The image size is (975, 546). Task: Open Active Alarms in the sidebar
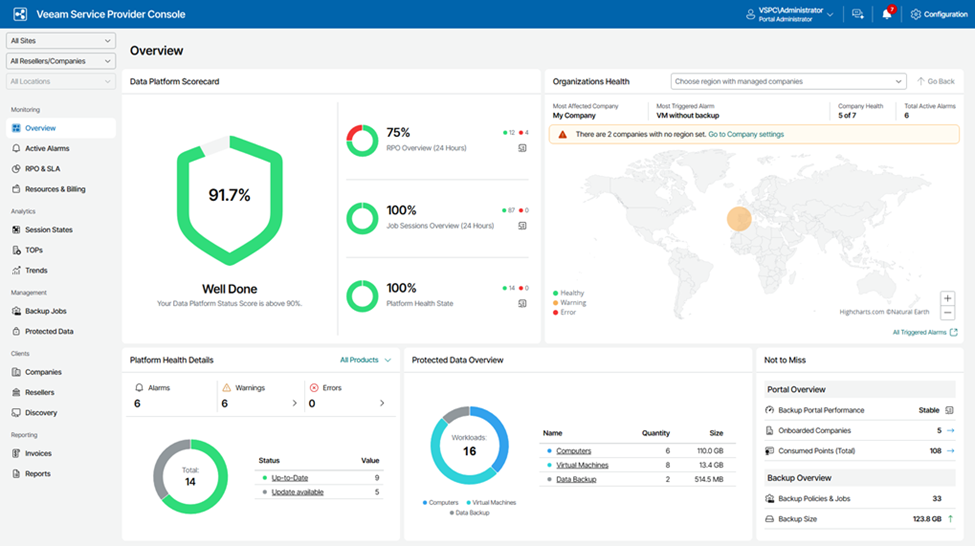47,148
